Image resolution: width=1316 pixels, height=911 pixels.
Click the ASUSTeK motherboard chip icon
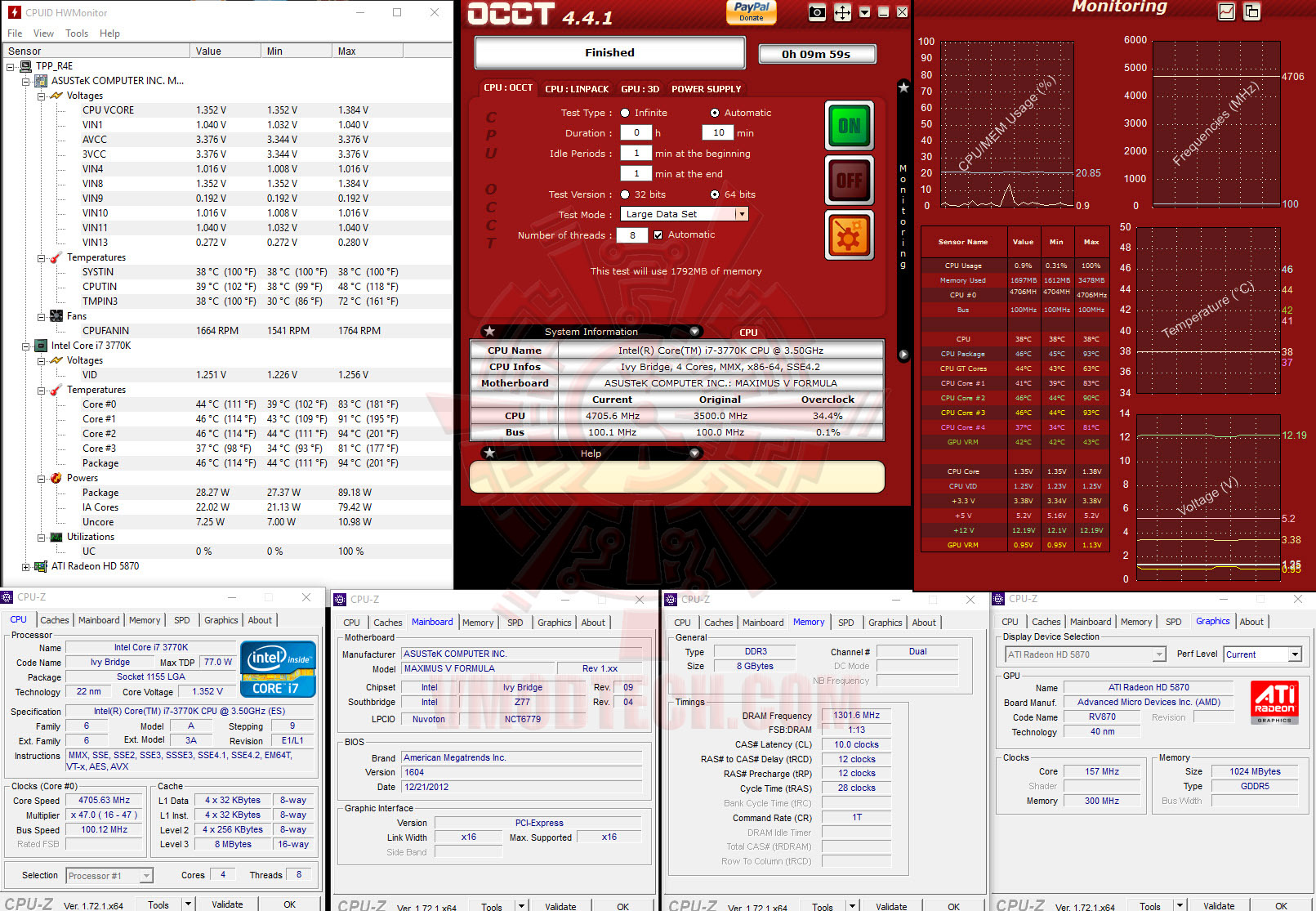[41, 81]
